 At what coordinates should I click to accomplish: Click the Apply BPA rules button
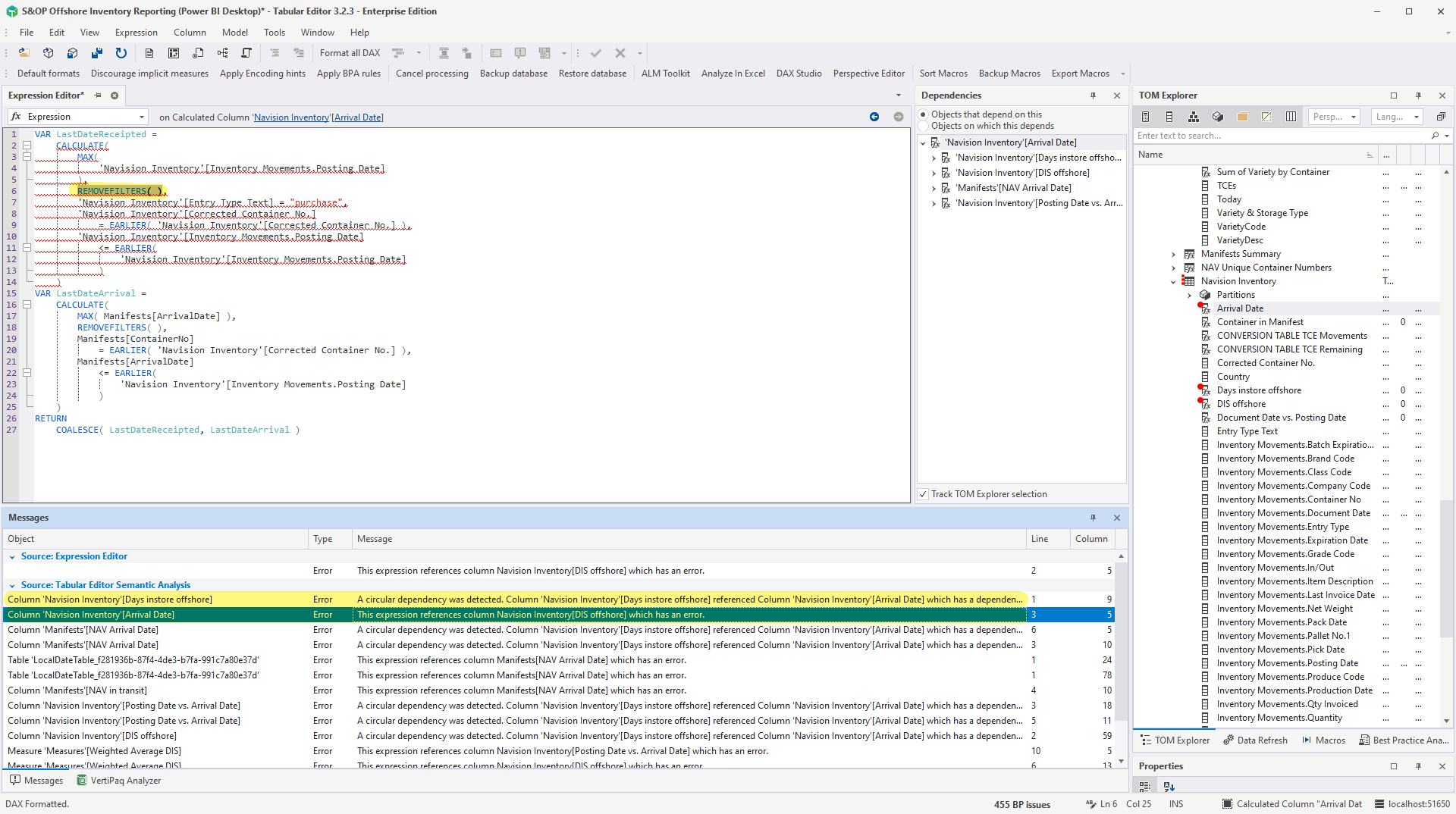tap(348, 74)
